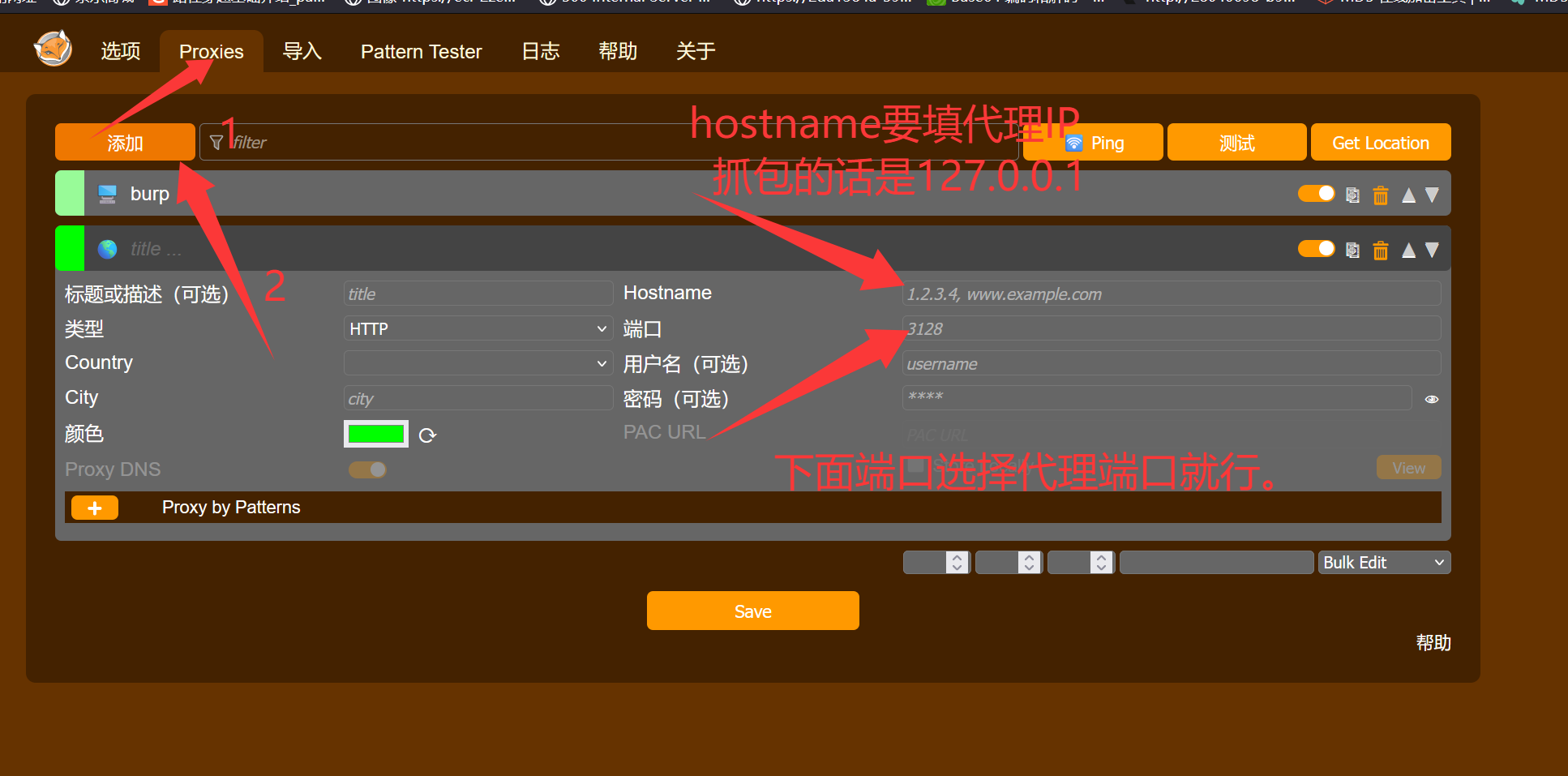The height and width of the screenshot is (776, 1568).
Task: Open the 类型 HTTP dropdown
Action: click(x=478, y=328)
